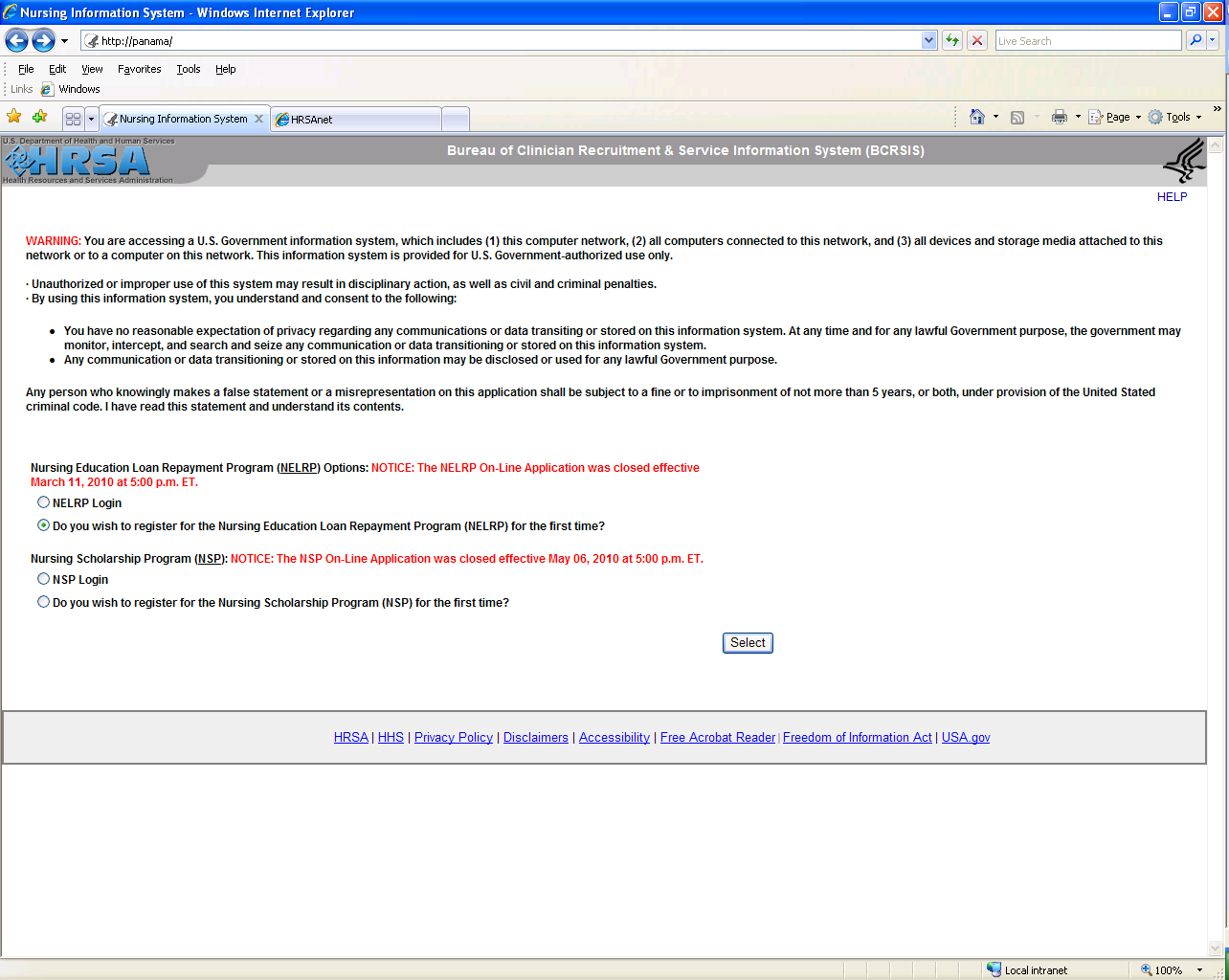This screenshot has height=980, width=1229.
Task: Open the Tools gear command menu
Action: (x=1174, y=117)
